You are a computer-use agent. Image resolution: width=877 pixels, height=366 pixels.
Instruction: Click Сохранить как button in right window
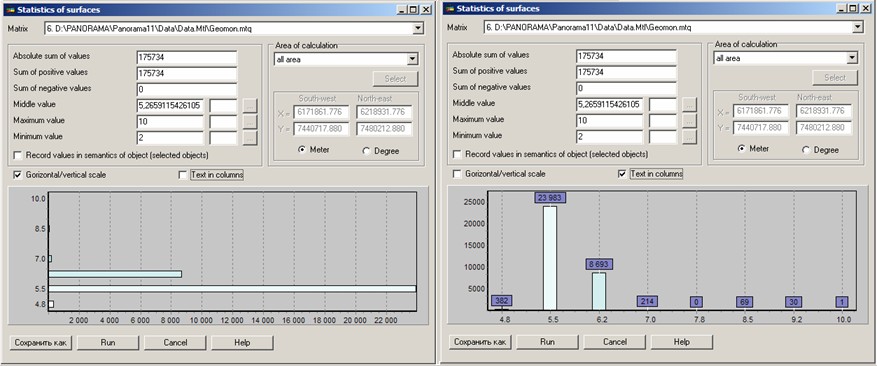[x=480, y=341]
